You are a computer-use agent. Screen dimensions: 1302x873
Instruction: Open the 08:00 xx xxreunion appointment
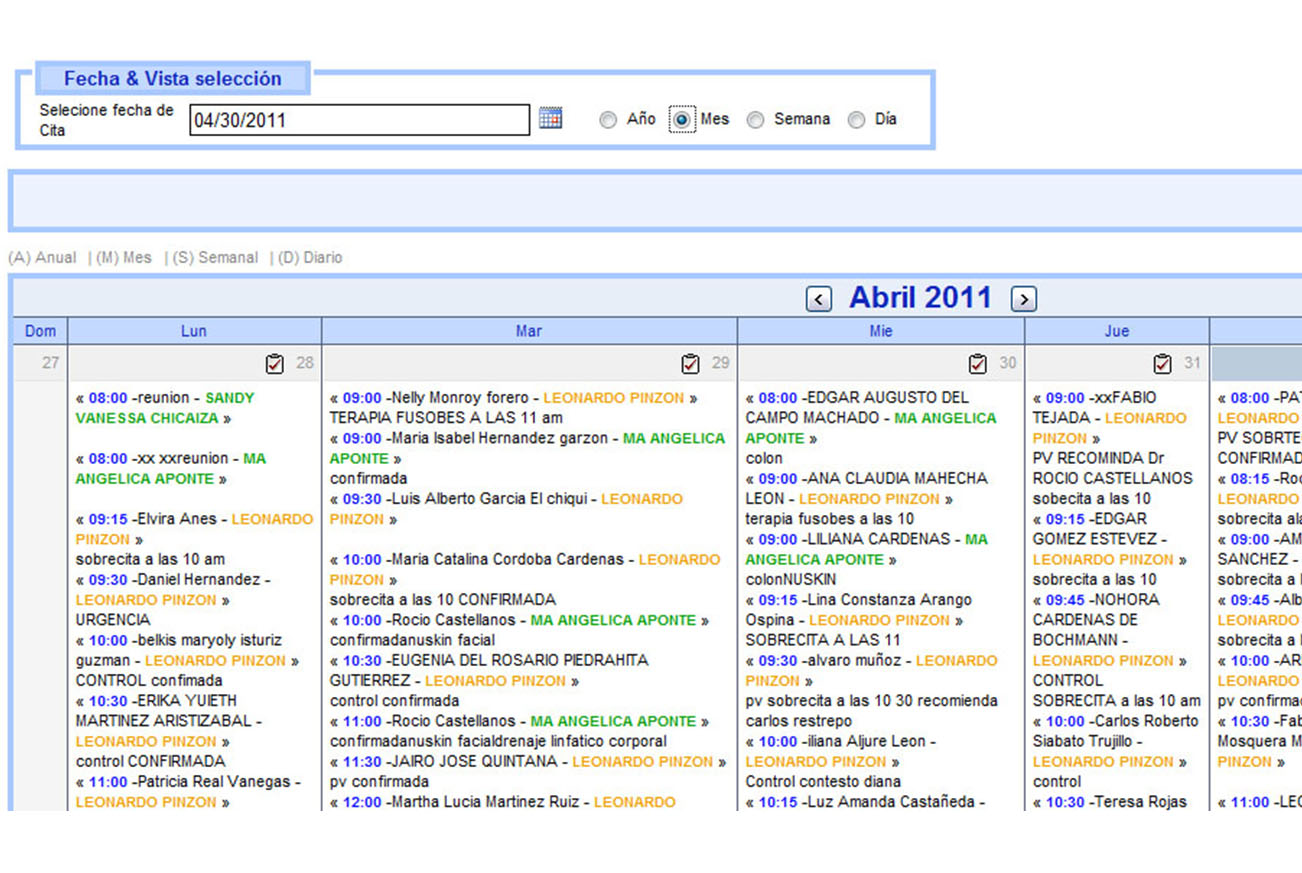[172, 468]
